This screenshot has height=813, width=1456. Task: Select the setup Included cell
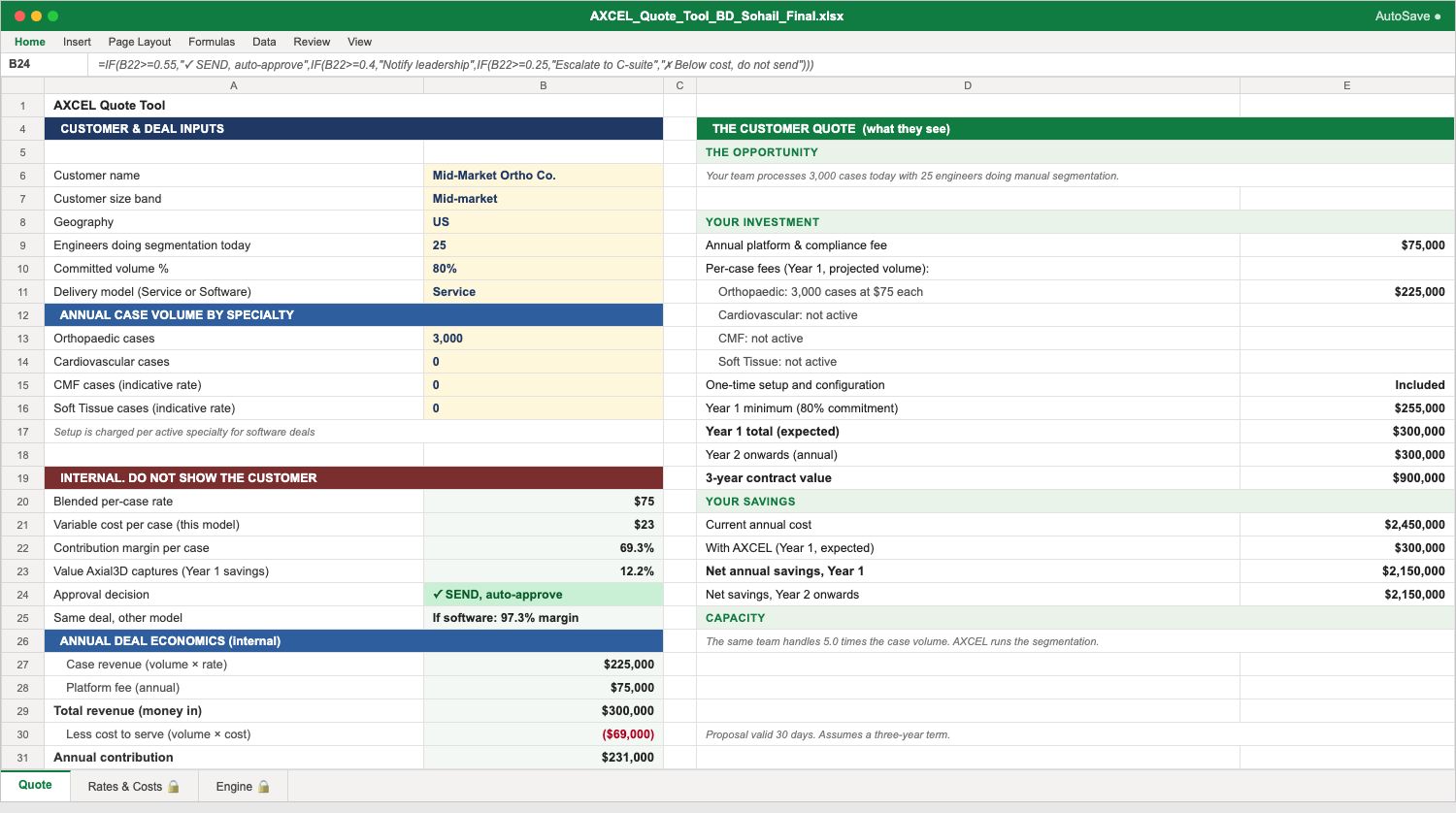click(1347, 385)
